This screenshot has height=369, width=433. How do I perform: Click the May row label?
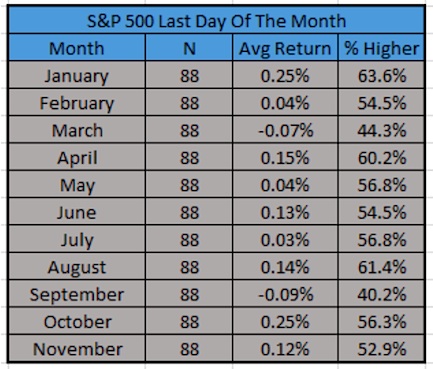coord(77,184)
